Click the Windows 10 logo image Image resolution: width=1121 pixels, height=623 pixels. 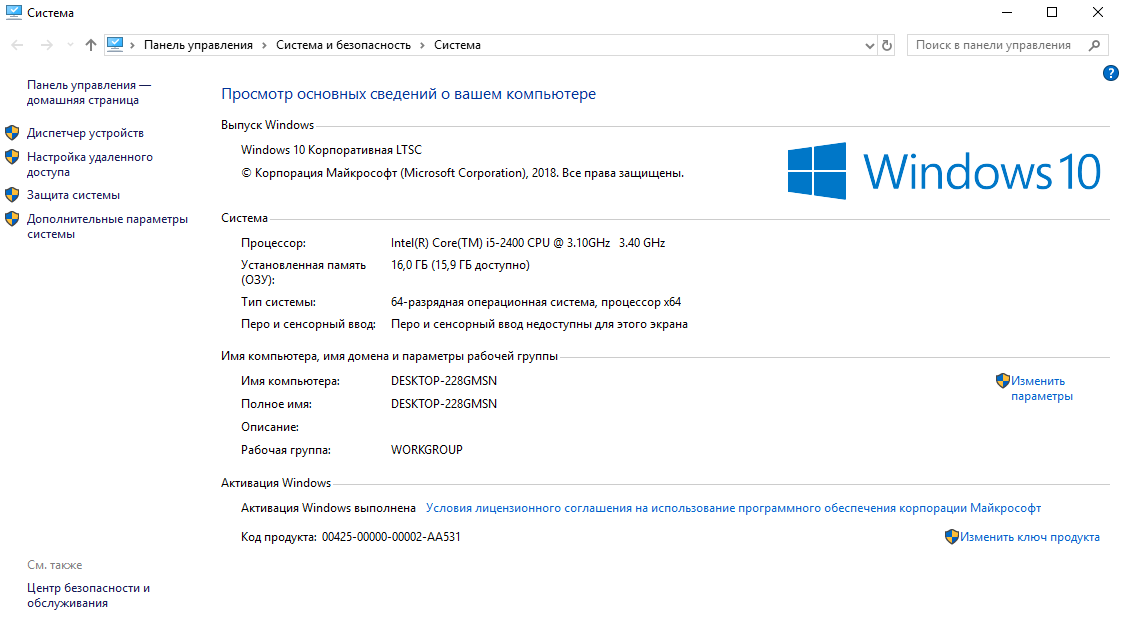click(x=943, y=170)
